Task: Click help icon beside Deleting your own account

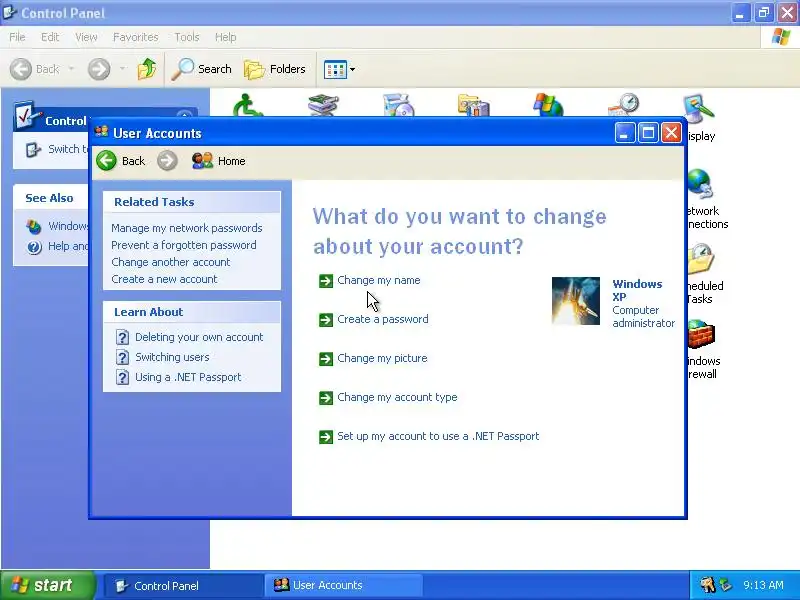Action: coord(122,337)
